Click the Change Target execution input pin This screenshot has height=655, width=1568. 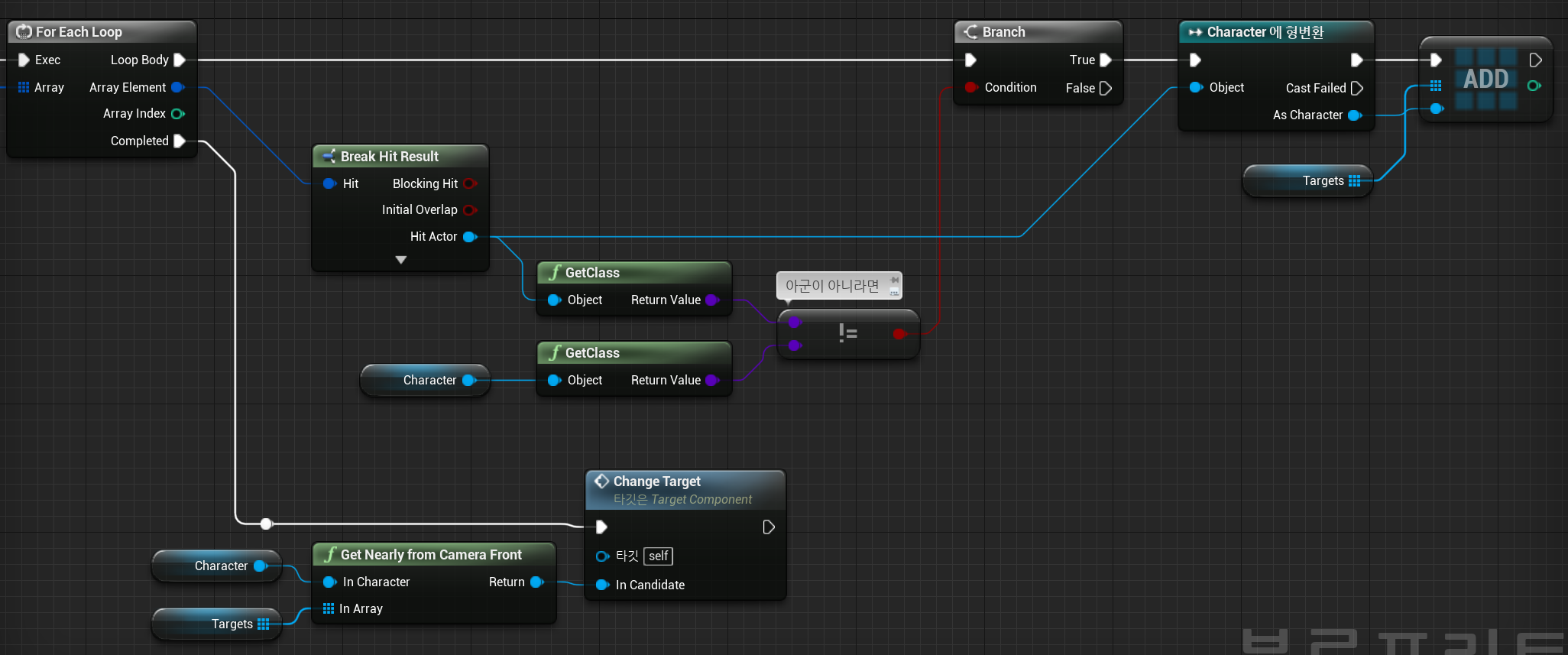click(x=601, y=527)
